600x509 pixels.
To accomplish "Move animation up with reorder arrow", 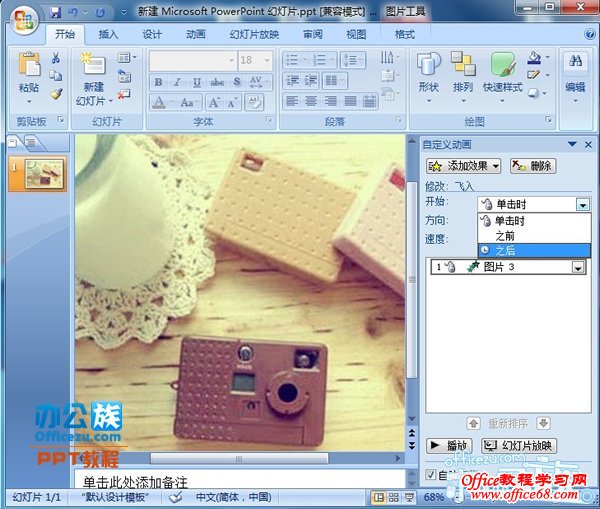I will click(473, 424).
